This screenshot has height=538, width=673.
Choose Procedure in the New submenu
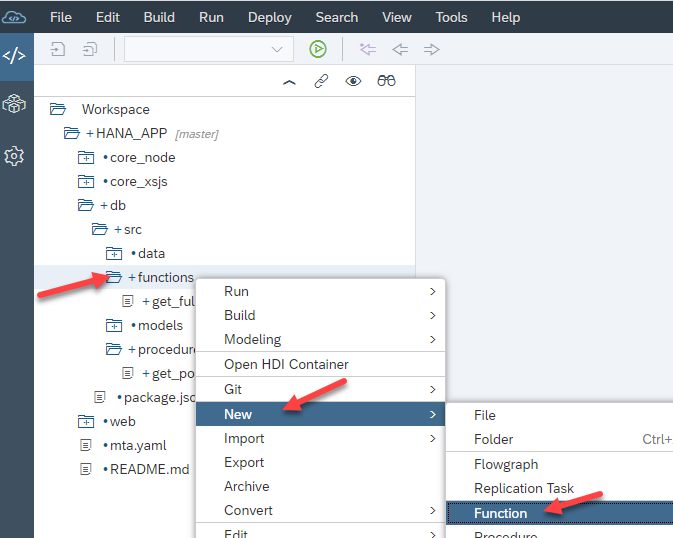click(x=560, y=534)
